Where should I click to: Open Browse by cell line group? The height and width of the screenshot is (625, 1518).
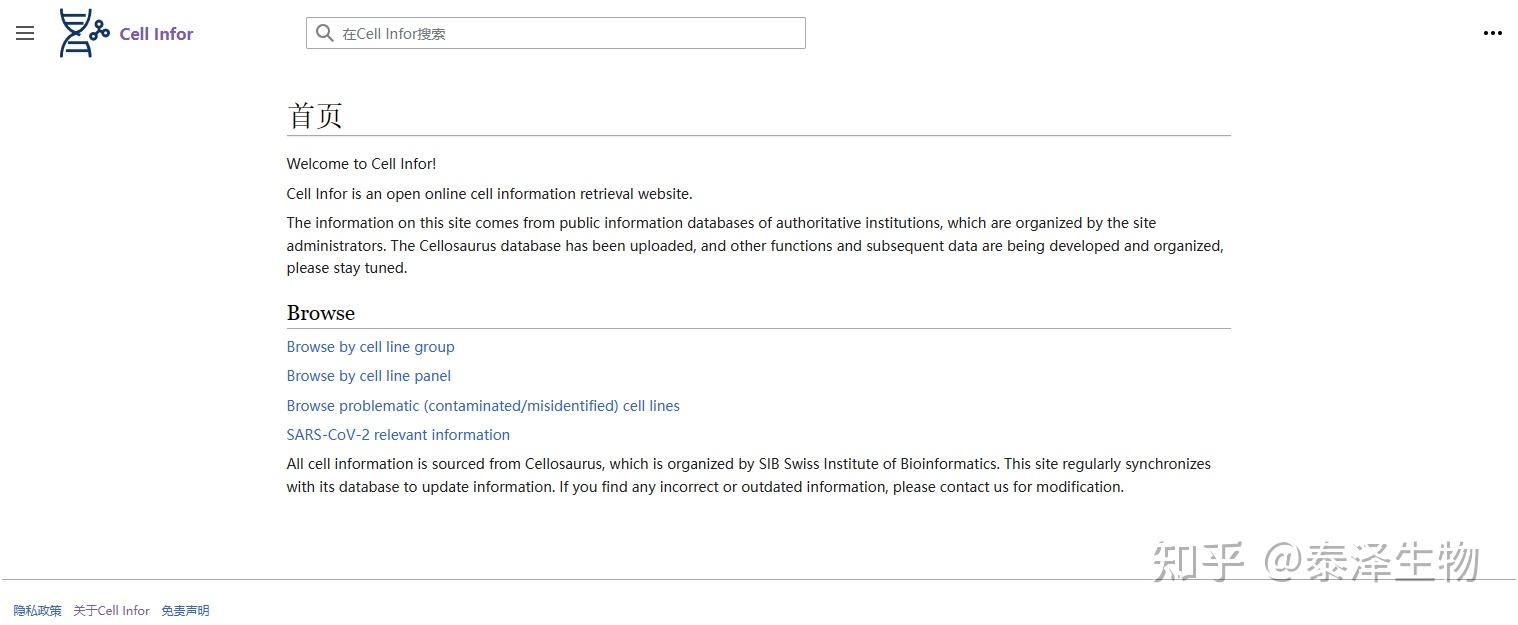tap(370, 347)
